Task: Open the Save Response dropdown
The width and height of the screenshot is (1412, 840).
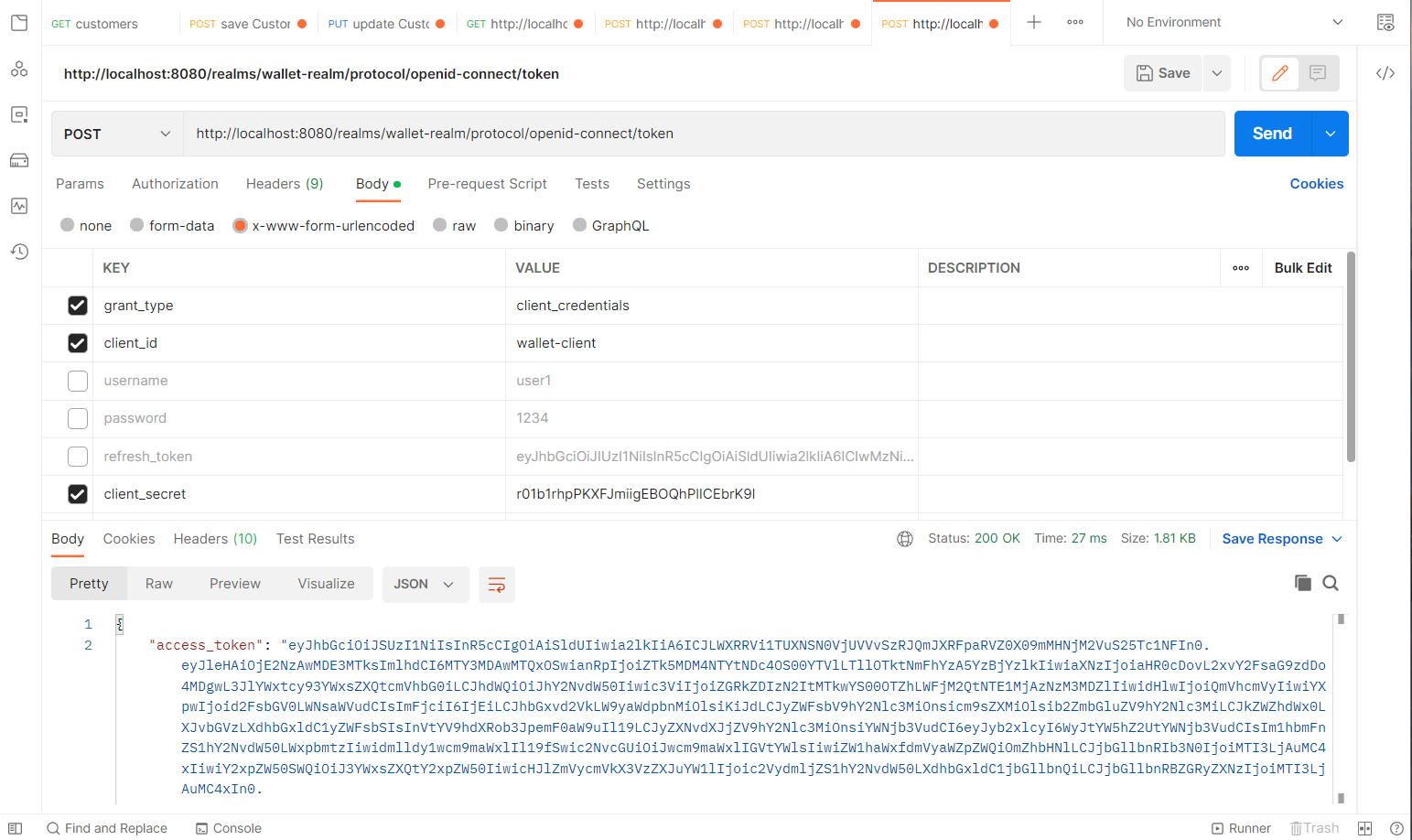Action: coord(1335,539)
